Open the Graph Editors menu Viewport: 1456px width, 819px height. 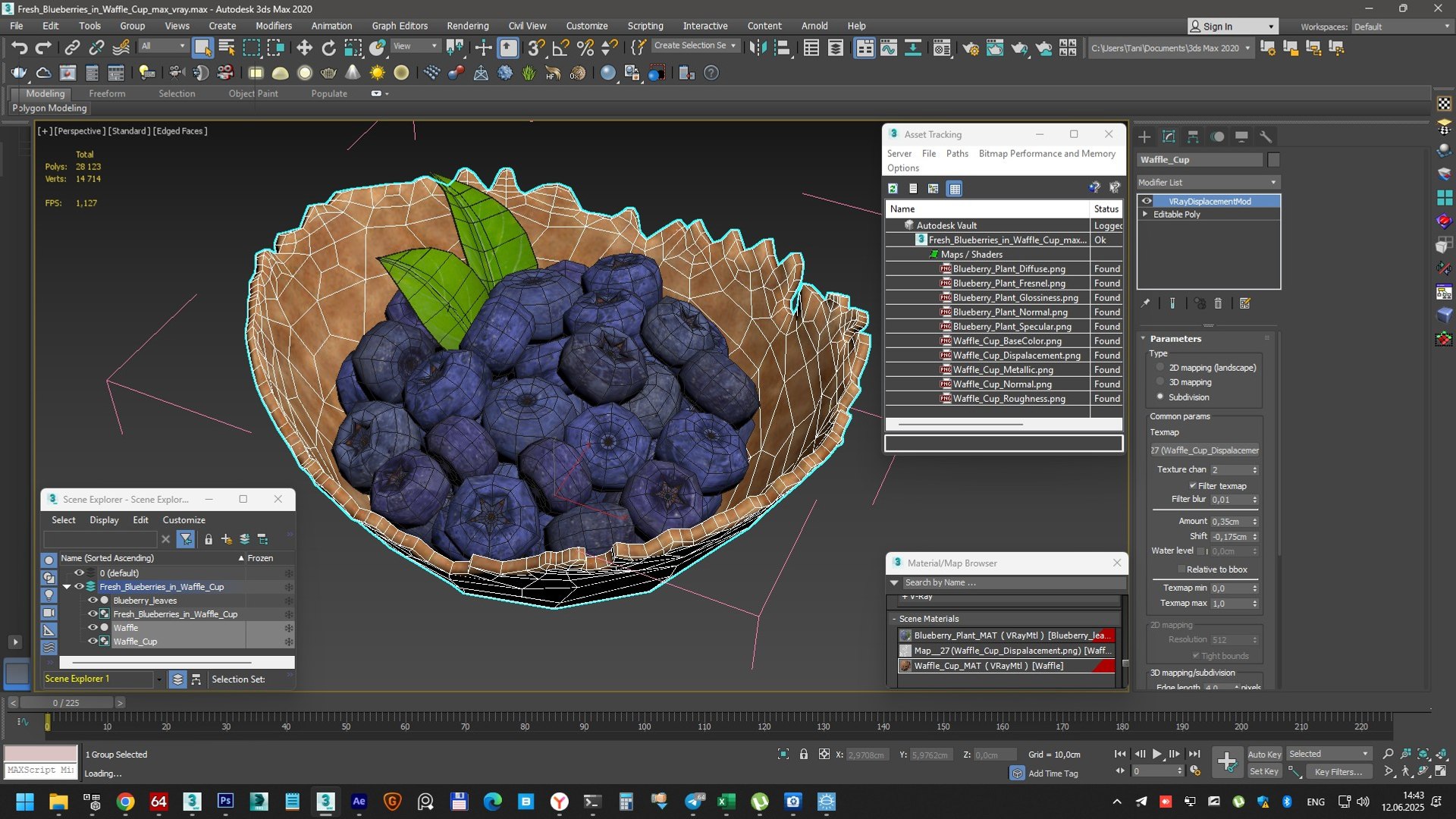[x=400, y=26]
